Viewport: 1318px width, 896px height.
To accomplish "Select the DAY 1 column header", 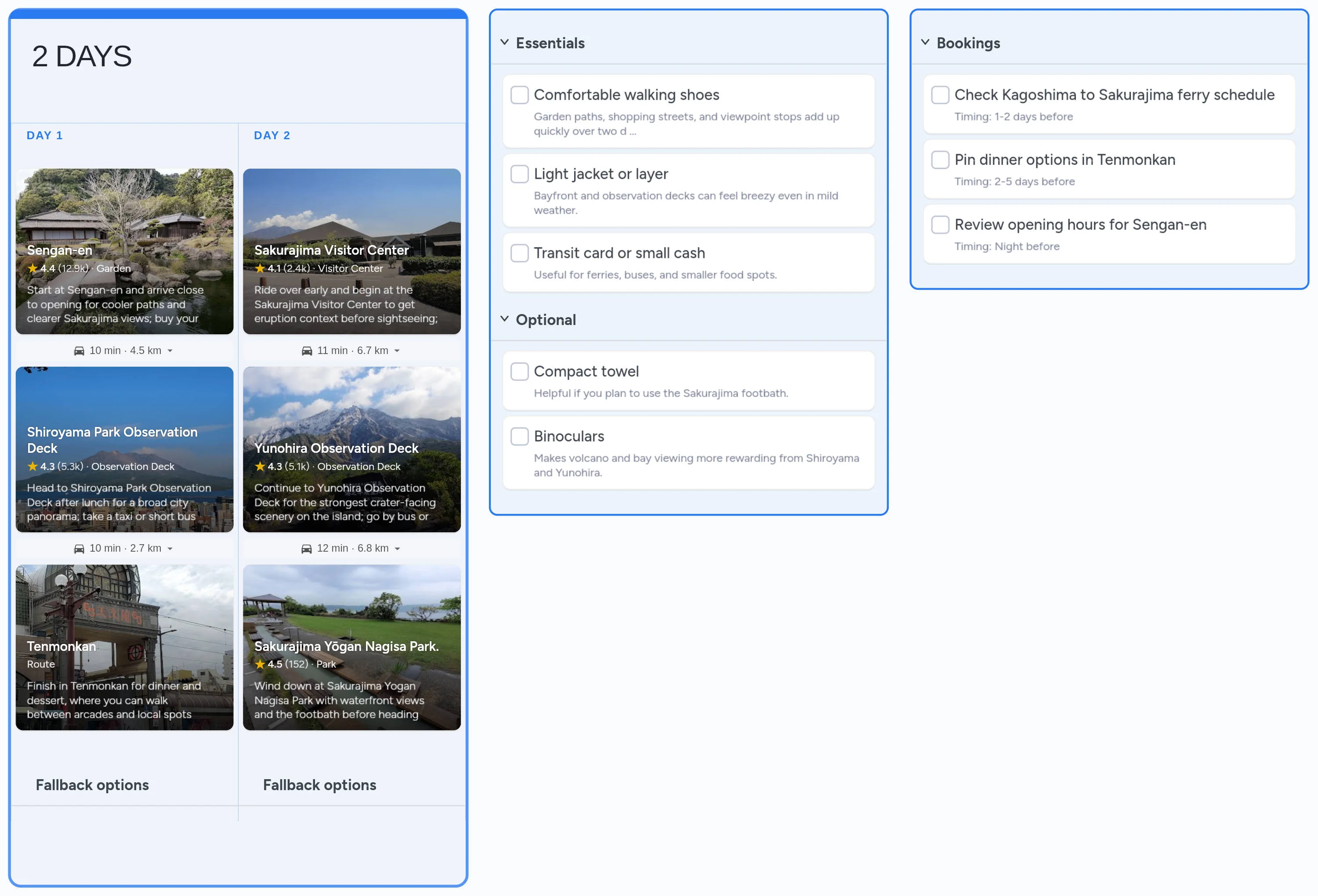I will click(x=44, y=136).
